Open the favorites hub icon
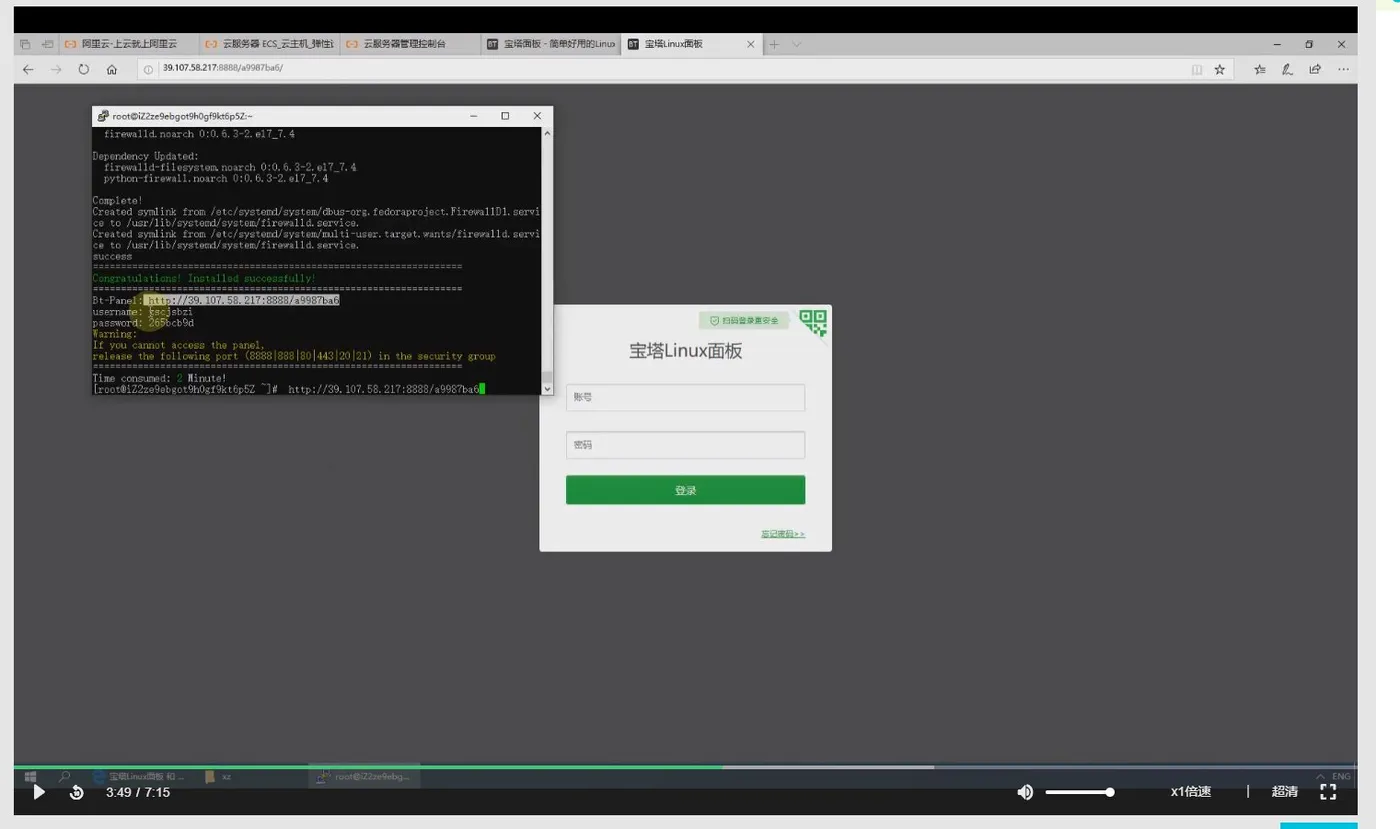Viewport: 1400px width, 829px height. pos(1260,69)
